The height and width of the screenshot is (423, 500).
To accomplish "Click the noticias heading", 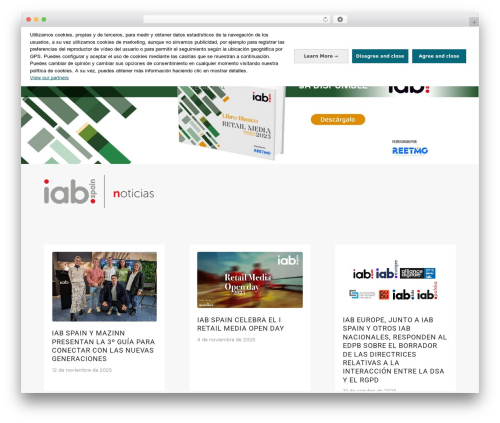I will click(x=133, y=193).
